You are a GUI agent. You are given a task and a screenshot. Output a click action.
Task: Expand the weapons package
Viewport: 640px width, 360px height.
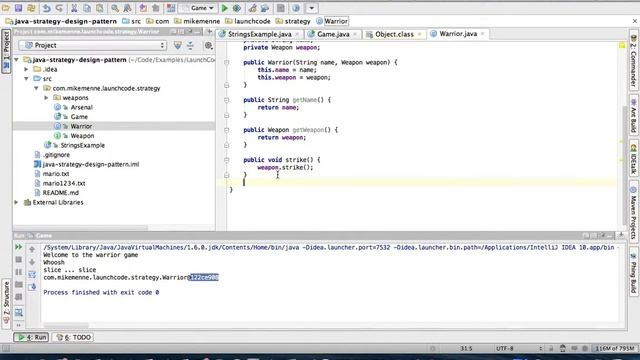[46, 98]
